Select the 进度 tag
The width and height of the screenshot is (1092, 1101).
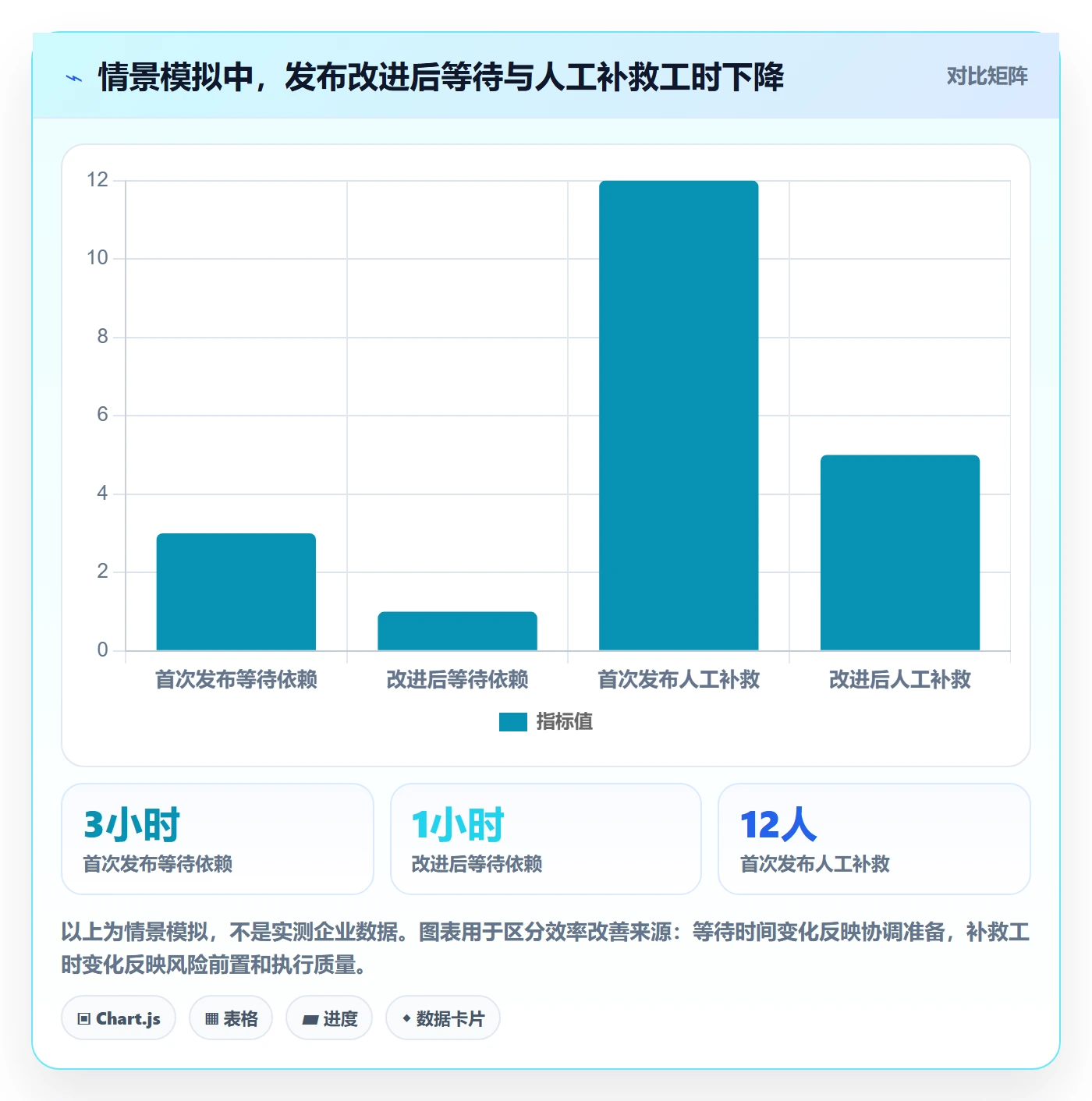329,1018
